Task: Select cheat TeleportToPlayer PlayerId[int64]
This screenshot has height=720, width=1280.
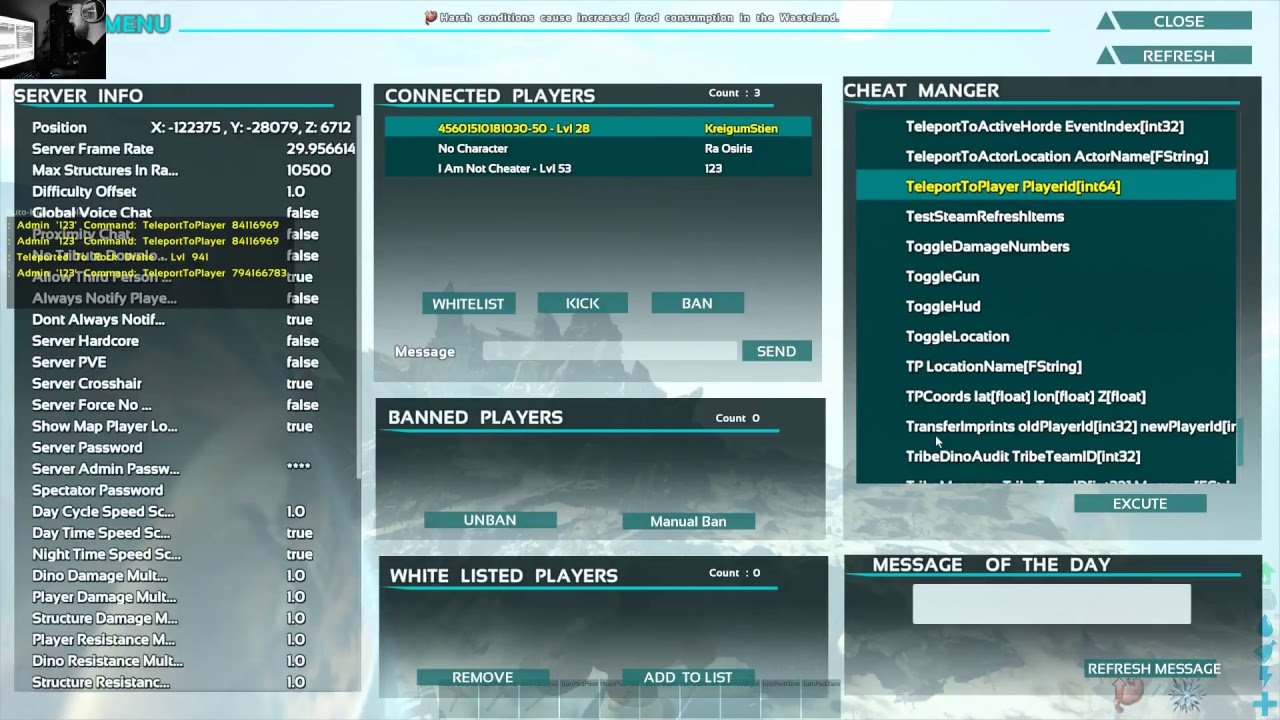Action: (x=1046, y=186)
